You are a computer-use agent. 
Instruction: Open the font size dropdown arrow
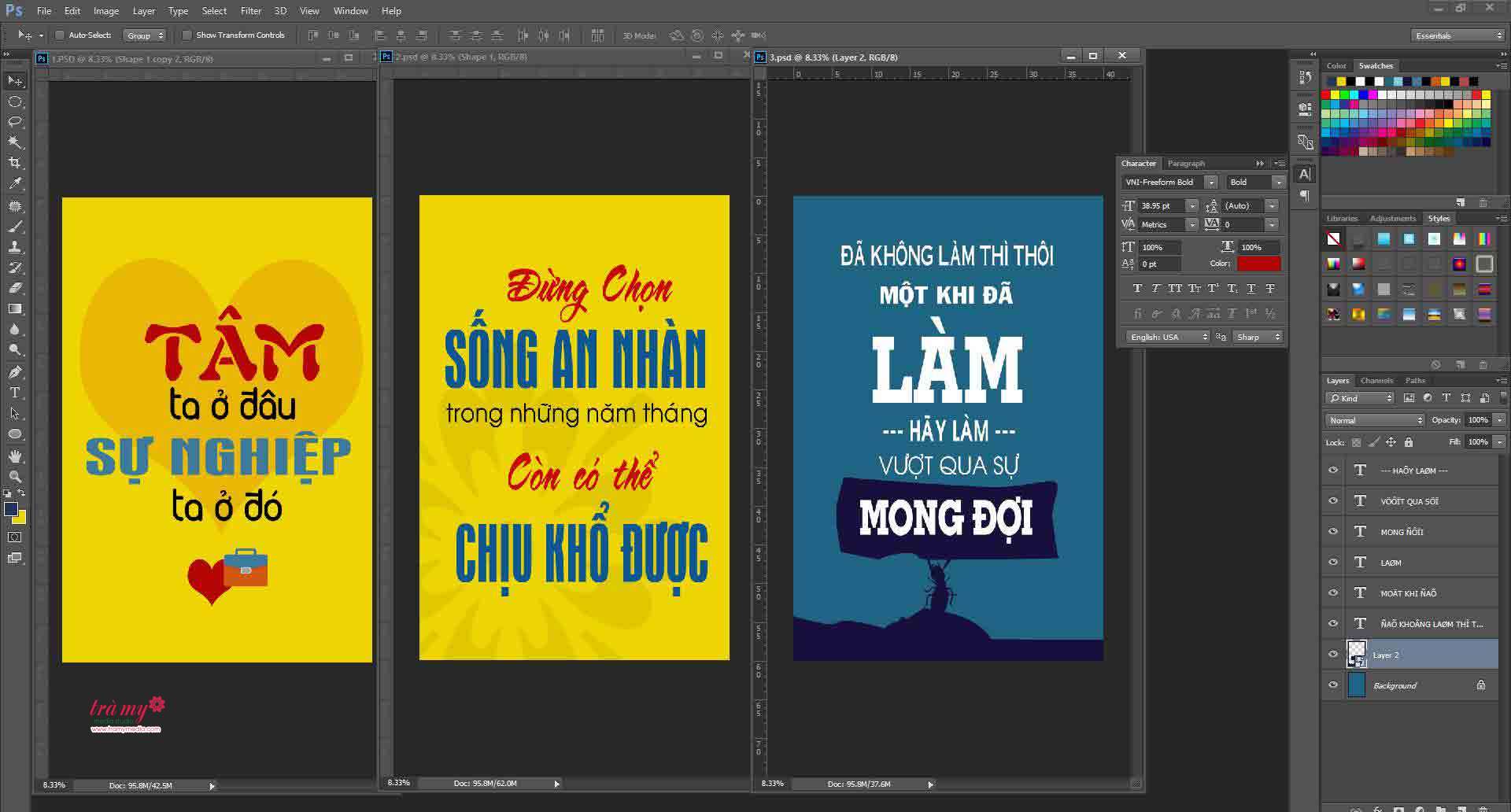click(x=1192, y=206)
